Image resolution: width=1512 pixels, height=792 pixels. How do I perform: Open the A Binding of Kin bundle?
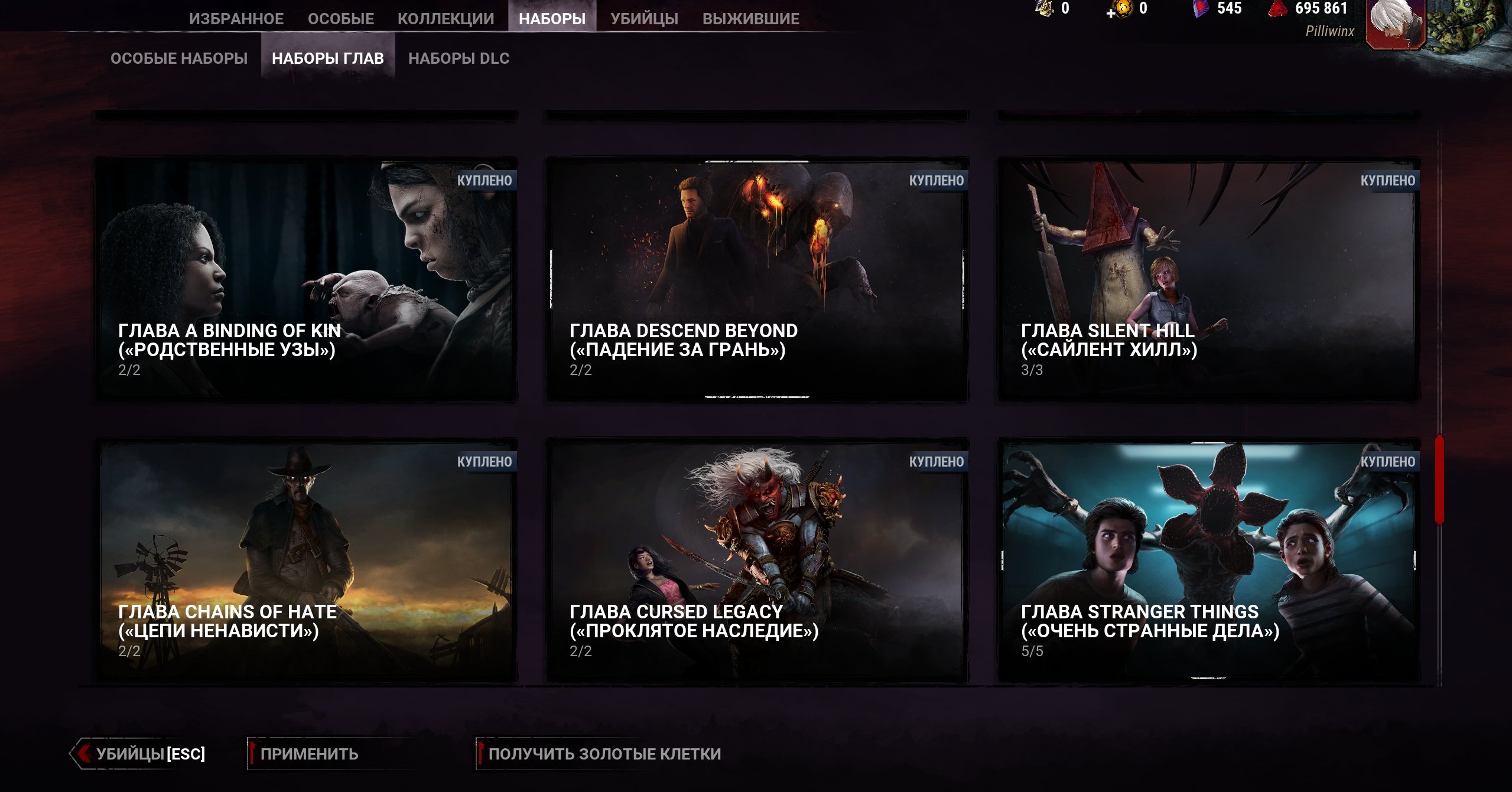[306, 279]
